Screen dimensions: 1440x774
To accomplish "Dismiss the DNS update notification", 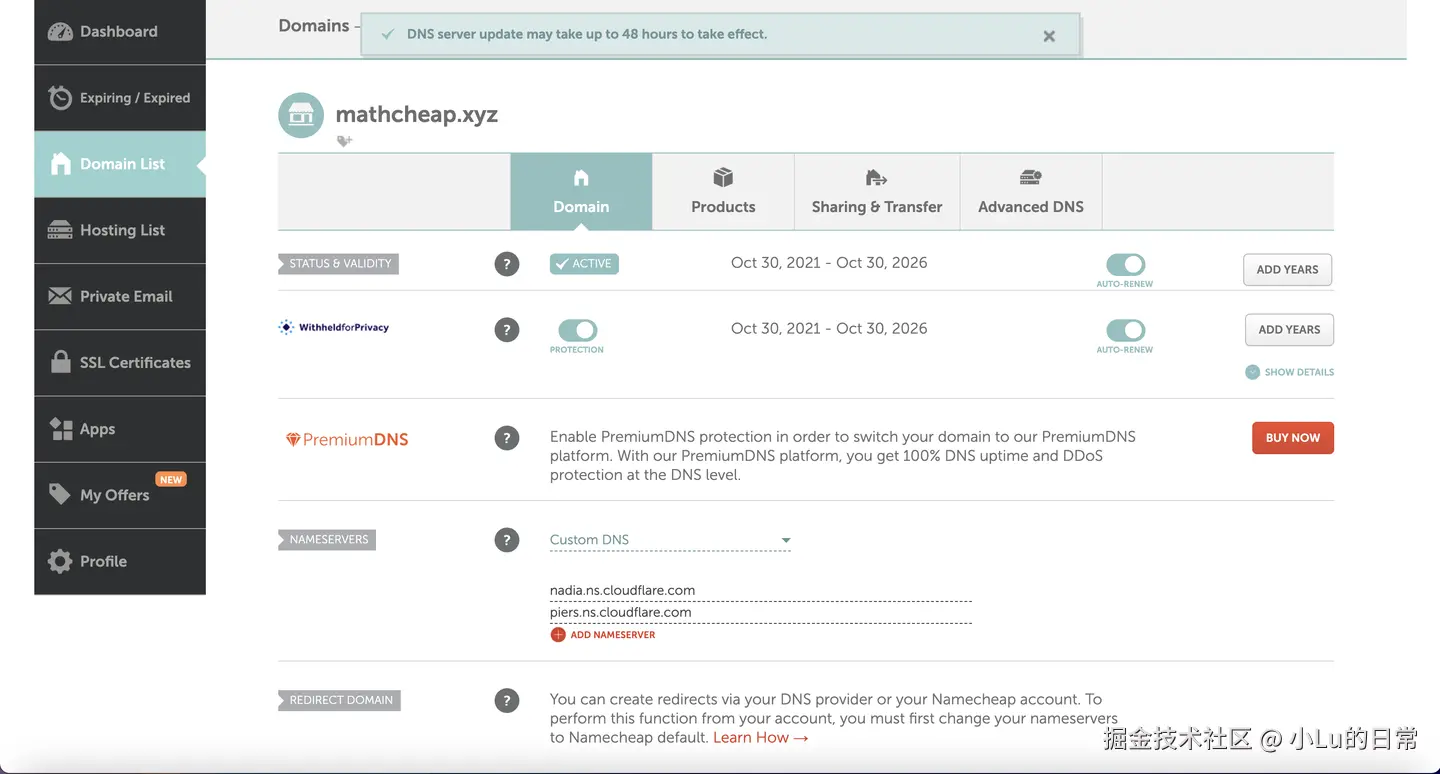I will point(1049,36).
